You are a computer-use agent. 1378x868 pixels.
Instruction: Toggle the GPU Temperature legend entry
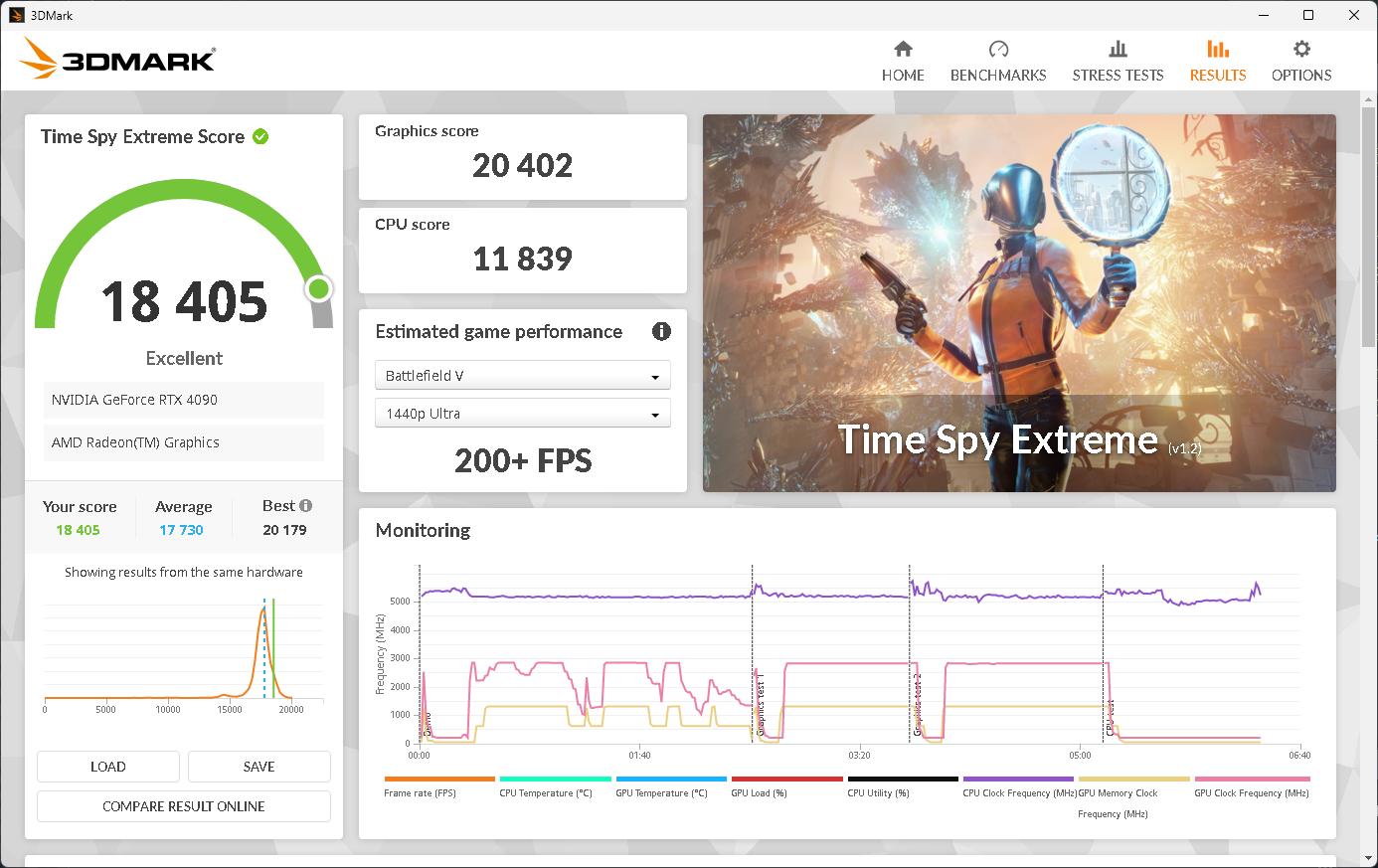(x=671, y=788)
